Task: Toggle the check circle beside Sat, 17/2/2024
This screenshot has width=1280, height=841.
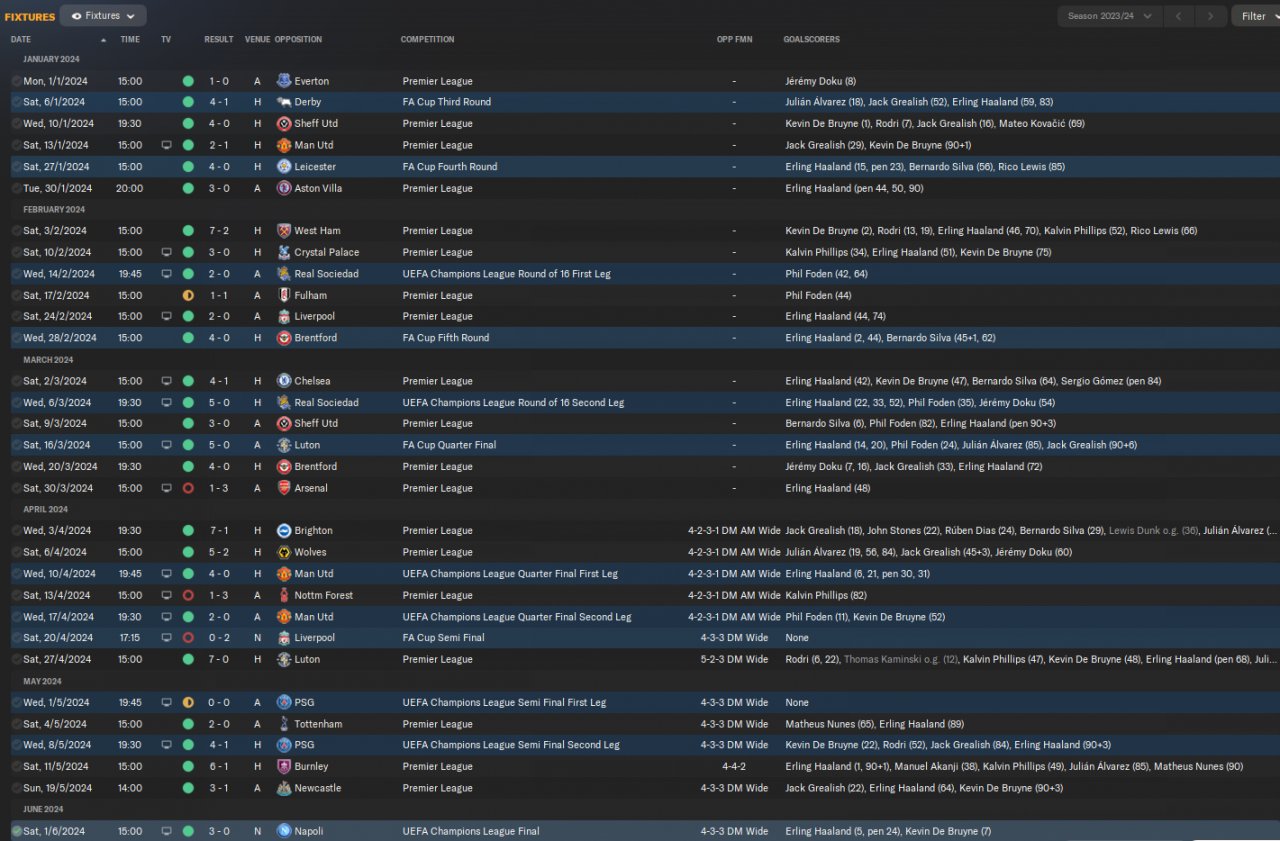Action: coord(16,295)
